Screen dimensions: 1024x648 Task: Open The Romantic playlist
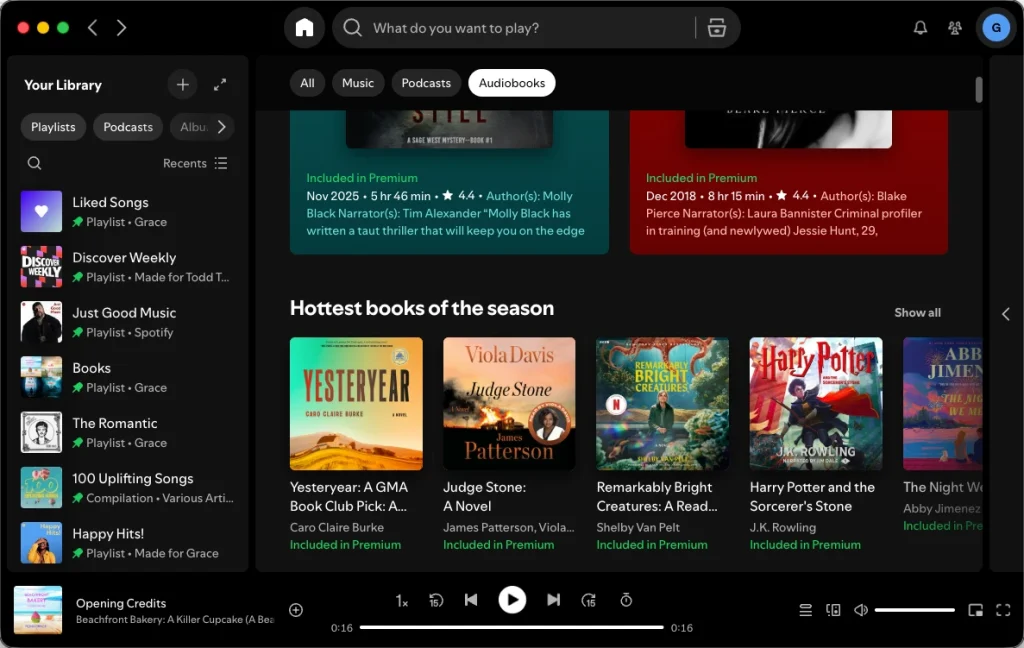coord(127,432)
